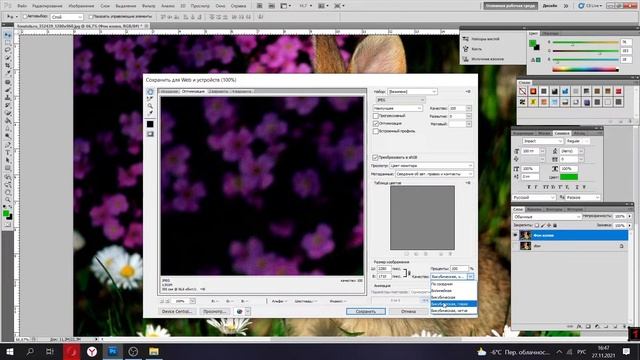This screenshot has height=360, width=640.
Task: Open the preview zoom level dropdown
Action: [192, 301]
